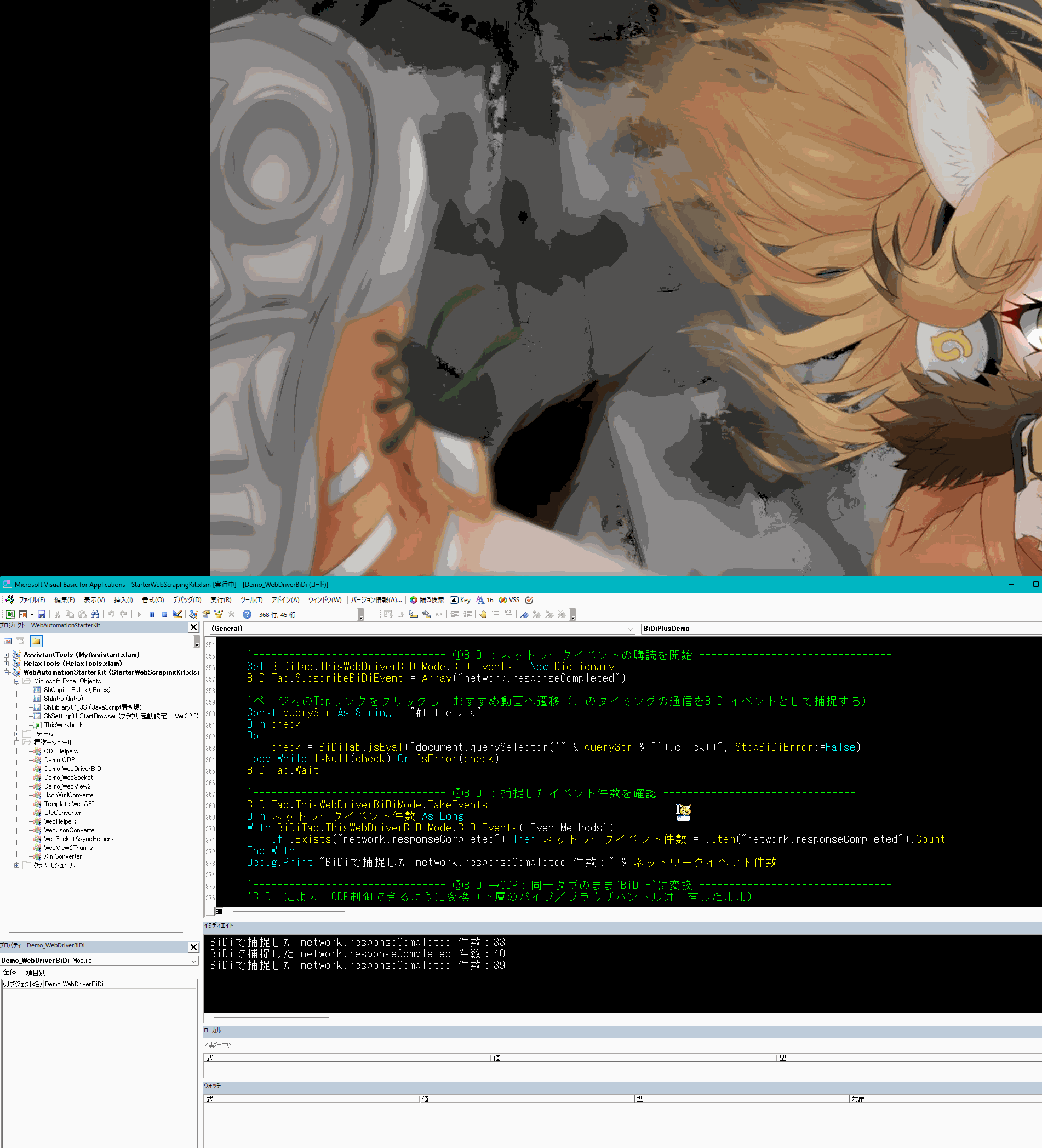Viewport: 1042px width, 1148px height.
Task: Save the project with the floppy disk icon
Action: pyautogui.click(x=42, y=614)
